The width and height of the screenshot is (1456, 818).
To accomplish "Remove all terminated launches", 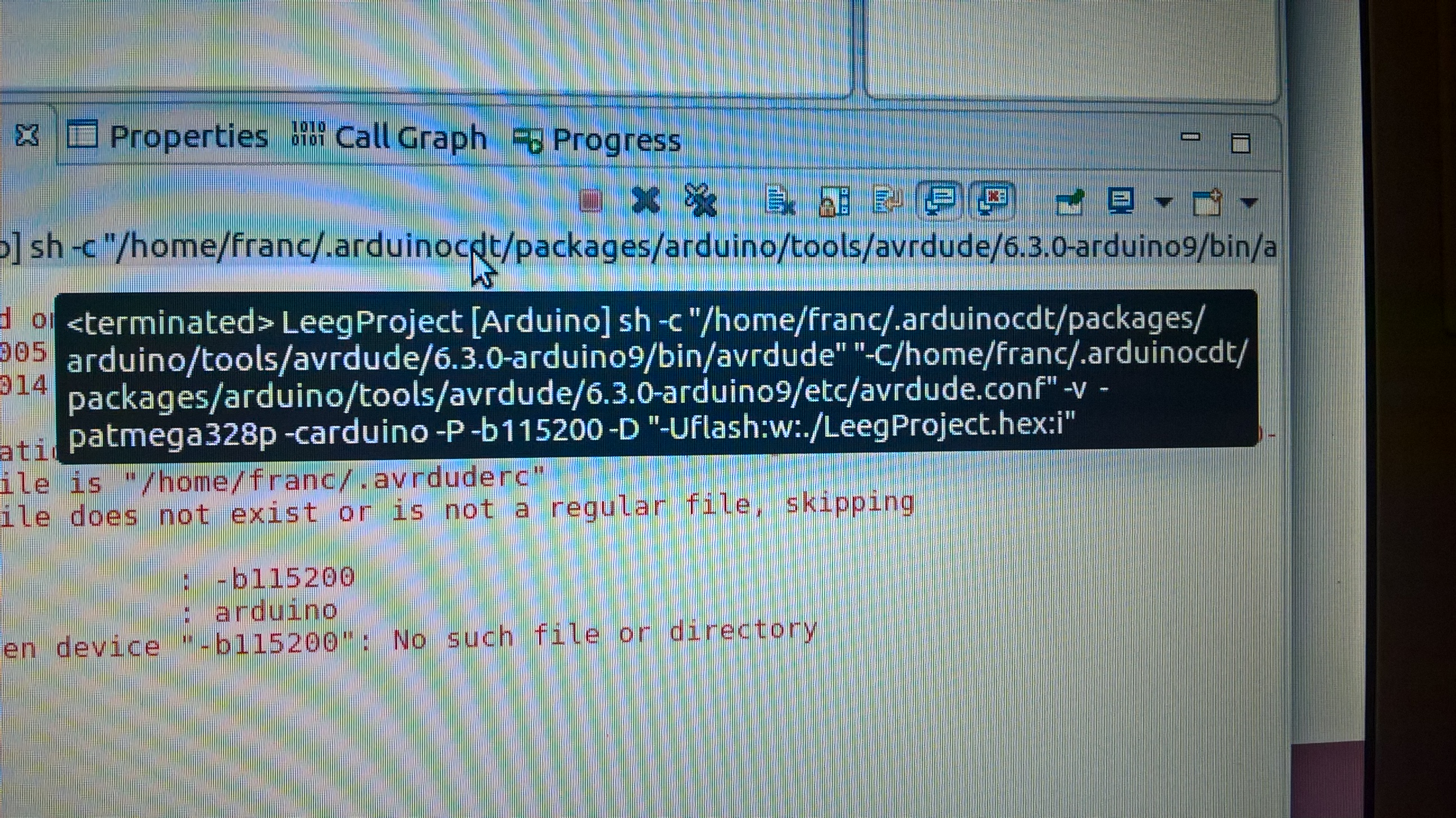I will (700, 201).
